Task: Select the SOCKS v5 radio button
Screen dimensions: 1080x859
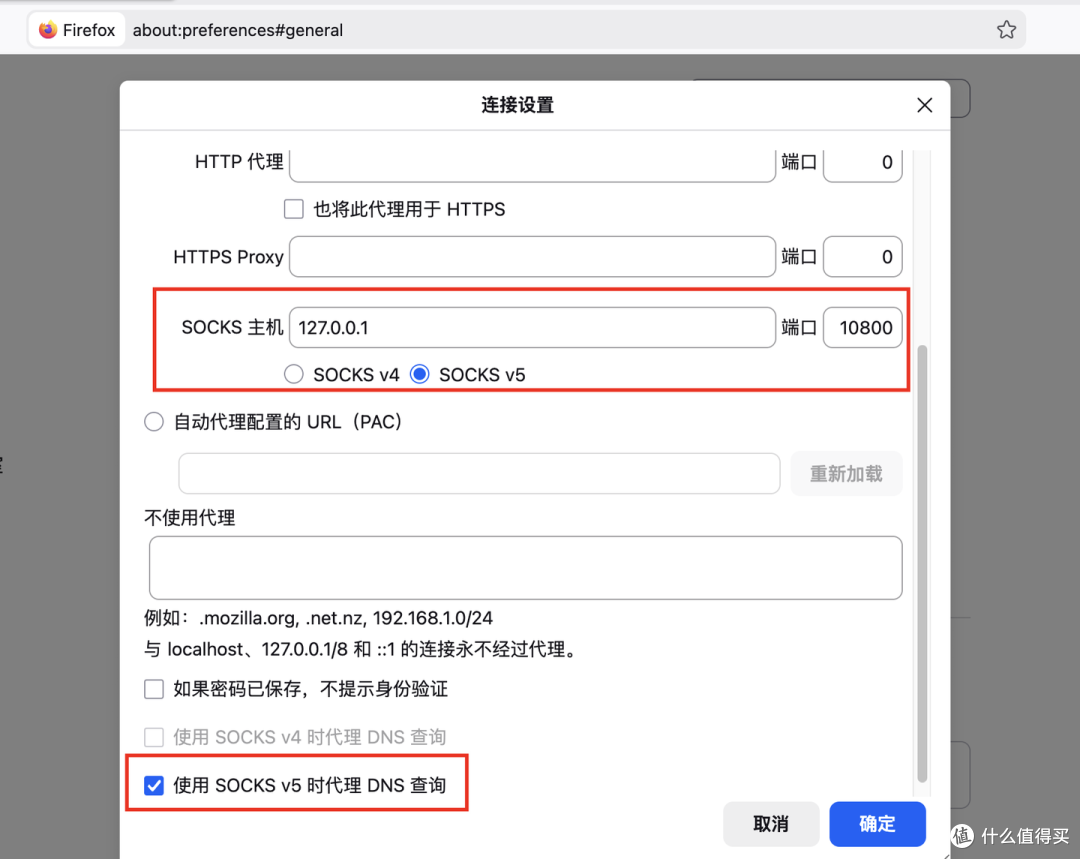Action: pyautogui.click(x=419, y=374)
